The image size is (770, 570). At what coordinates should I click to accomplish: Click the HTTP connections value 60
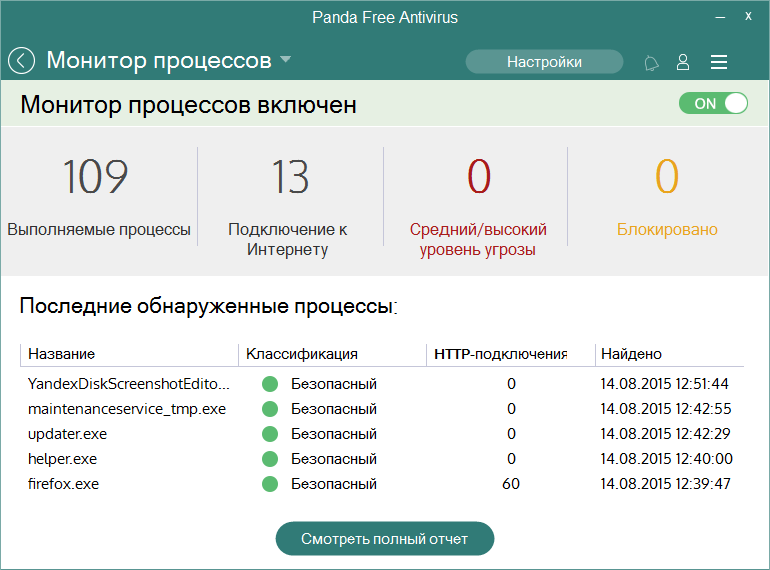click(x=511, y=484)
